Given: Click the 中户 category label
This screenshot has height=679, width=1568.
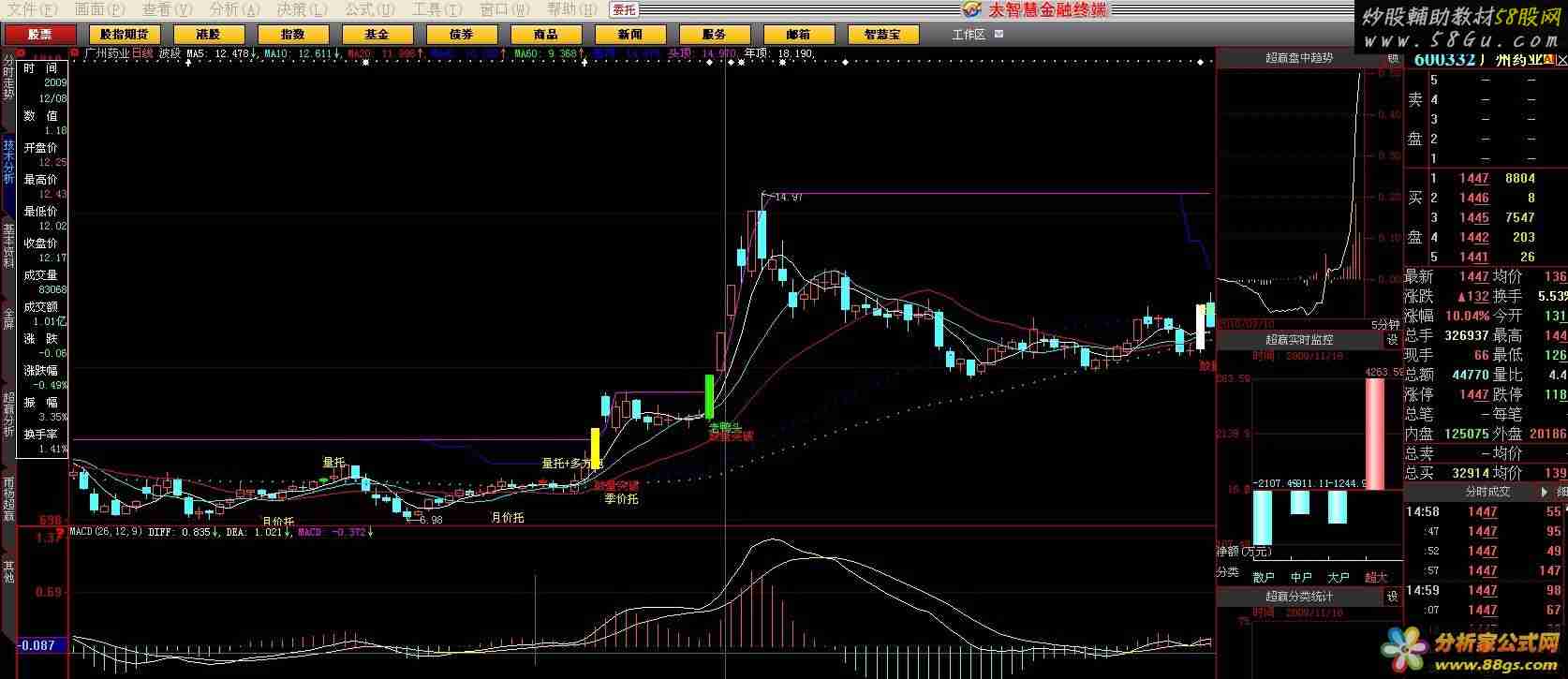Looking at the screenshot, I should point(1301,578).
